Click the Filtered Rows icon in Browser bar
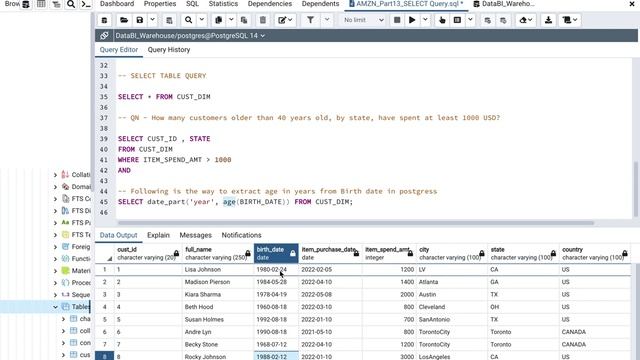The height and width of the screenshot is (360, 640). pyautogui.click(x=56, y=4)
